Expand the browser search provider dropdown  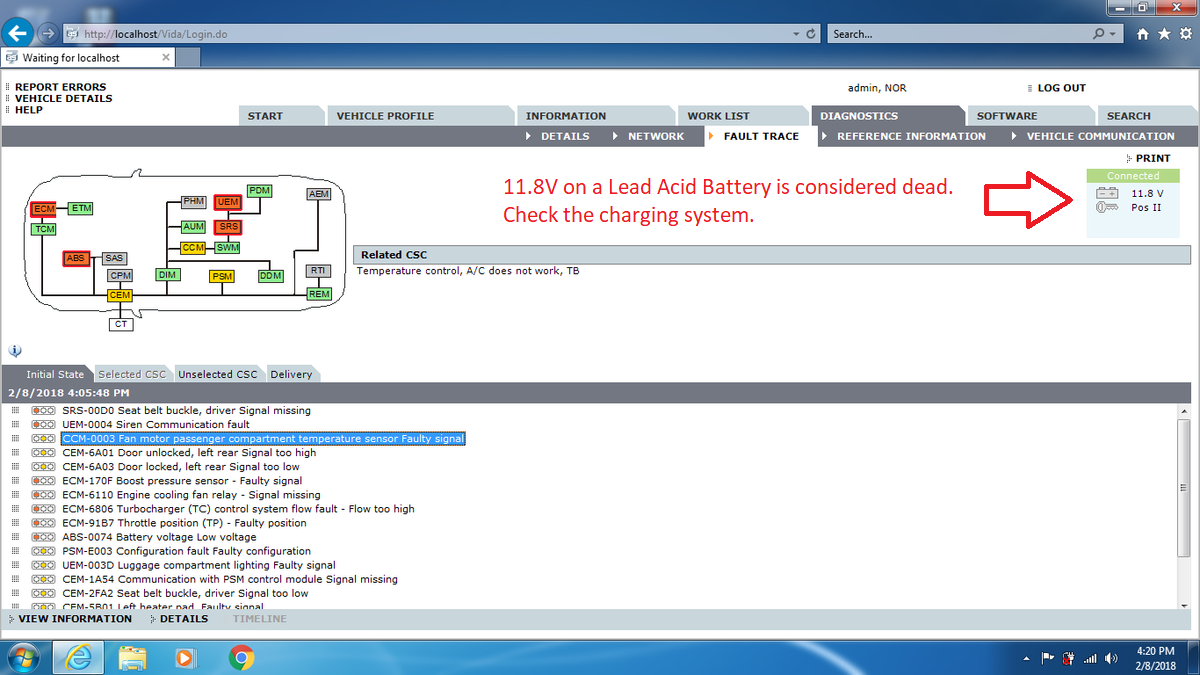[x=1112, y=34]
